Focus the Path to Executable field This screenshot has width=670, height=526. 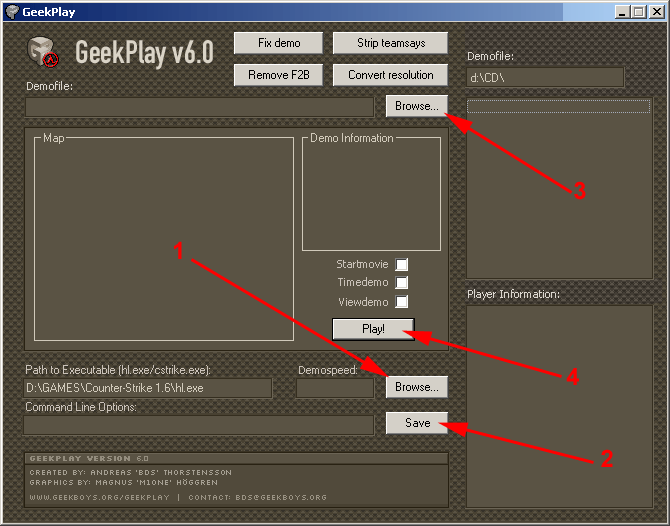pyautogui.click(x=147, y=388)
